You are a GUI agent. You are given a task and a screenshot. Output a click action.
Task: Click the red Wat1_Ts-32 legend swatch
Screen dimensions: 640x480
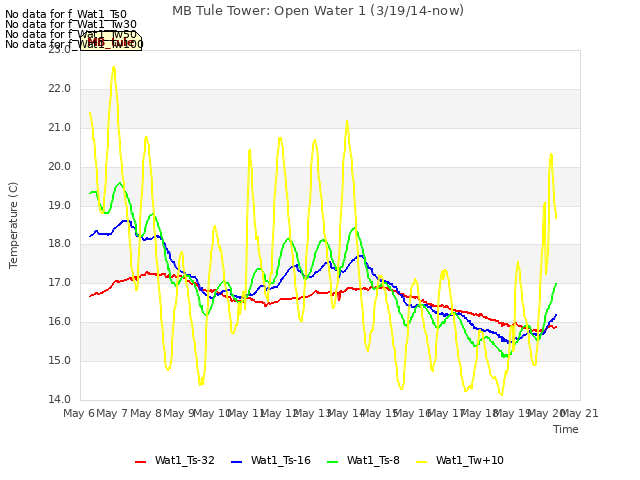140,462
